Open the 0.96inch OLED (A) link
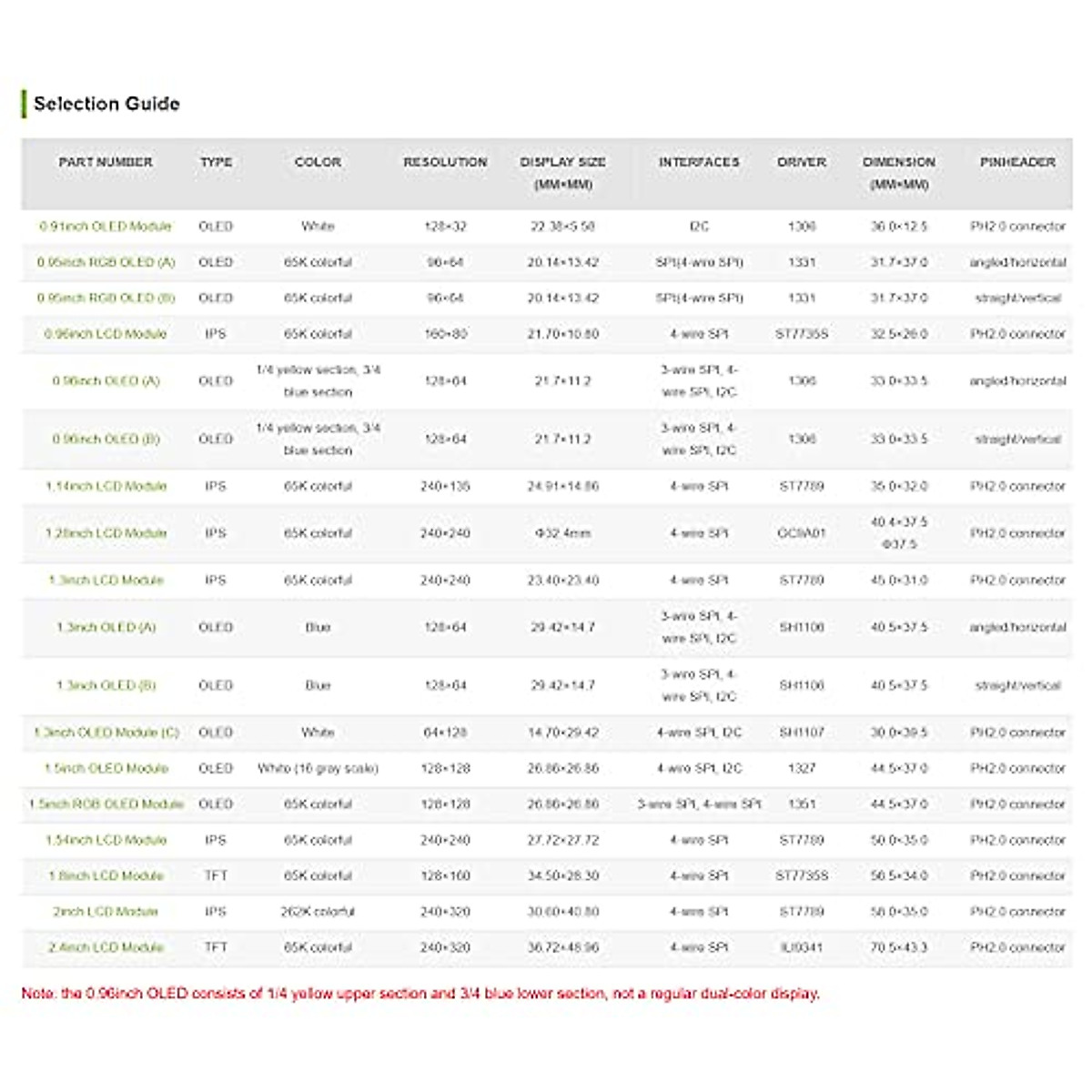1092x1092 pixels. [106, 381]
